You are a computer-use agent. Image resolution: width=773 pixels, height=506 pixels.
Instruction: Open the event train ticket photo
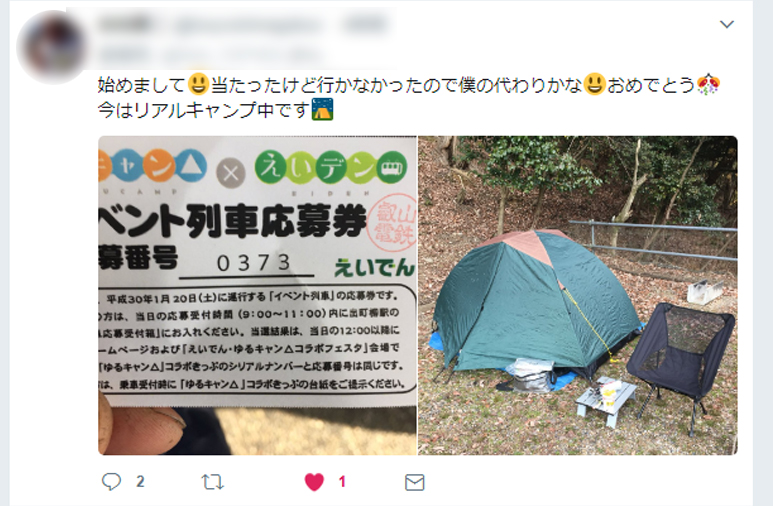[257, 295]
